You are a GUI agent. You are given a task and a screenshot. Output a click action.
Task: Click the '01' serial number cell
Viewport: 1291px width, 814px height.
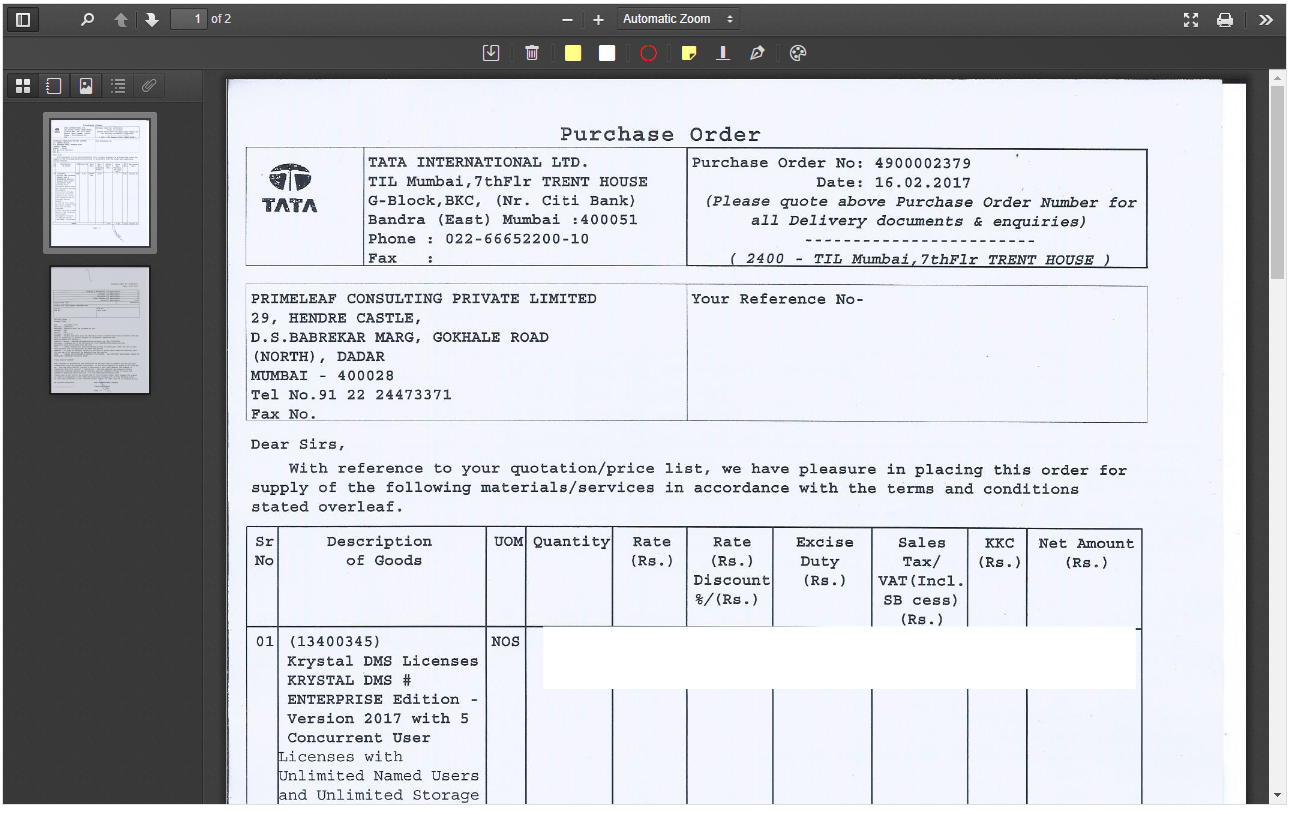[x=264, y=642]
